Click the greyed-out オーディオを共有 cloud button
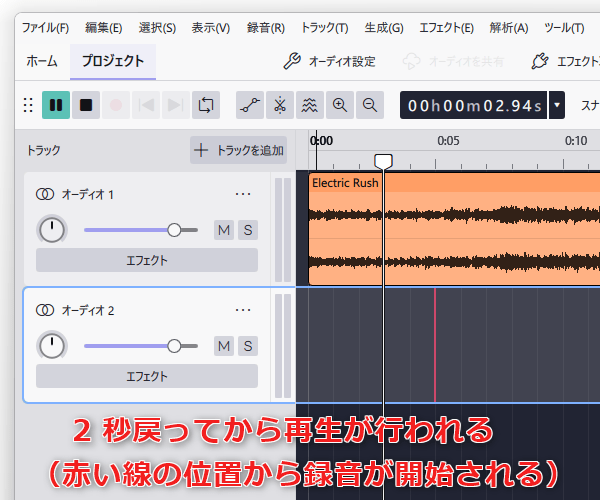The height and width of the screenshot is (500, 600). pos(453,61)
